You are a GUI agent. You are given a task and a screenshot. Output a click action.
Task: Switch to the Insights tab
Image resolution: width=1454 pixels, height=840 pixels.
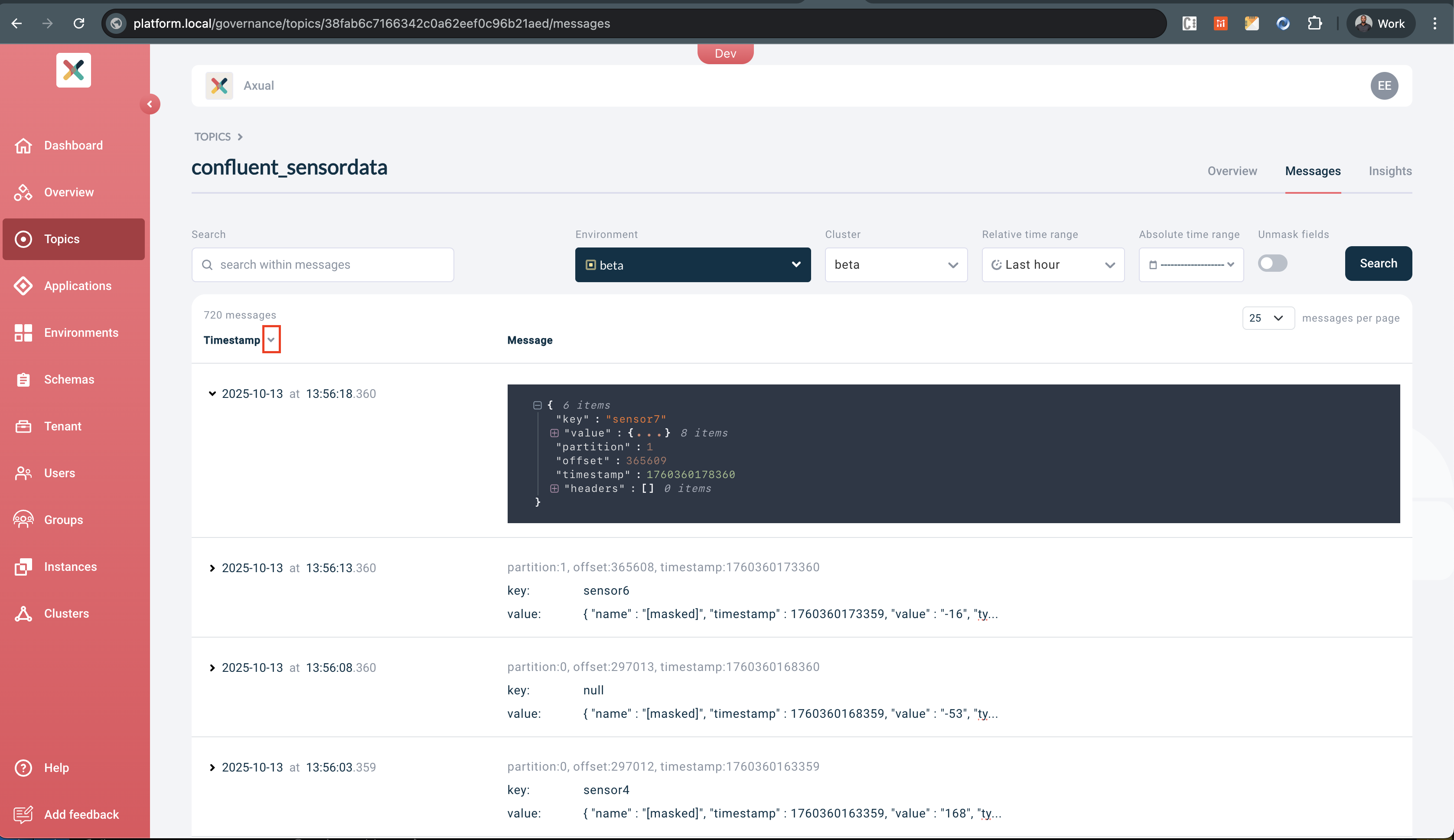point(1390,171)
